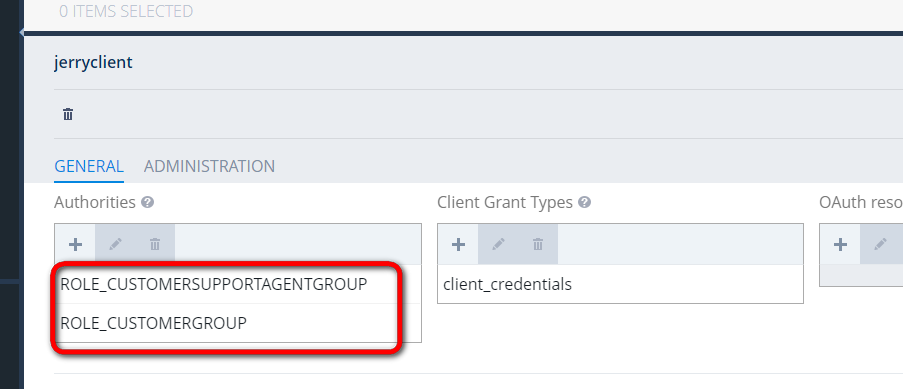The image size is (903, 389).
Task: Show help for Client Grant Types
Action: (585, 202)
